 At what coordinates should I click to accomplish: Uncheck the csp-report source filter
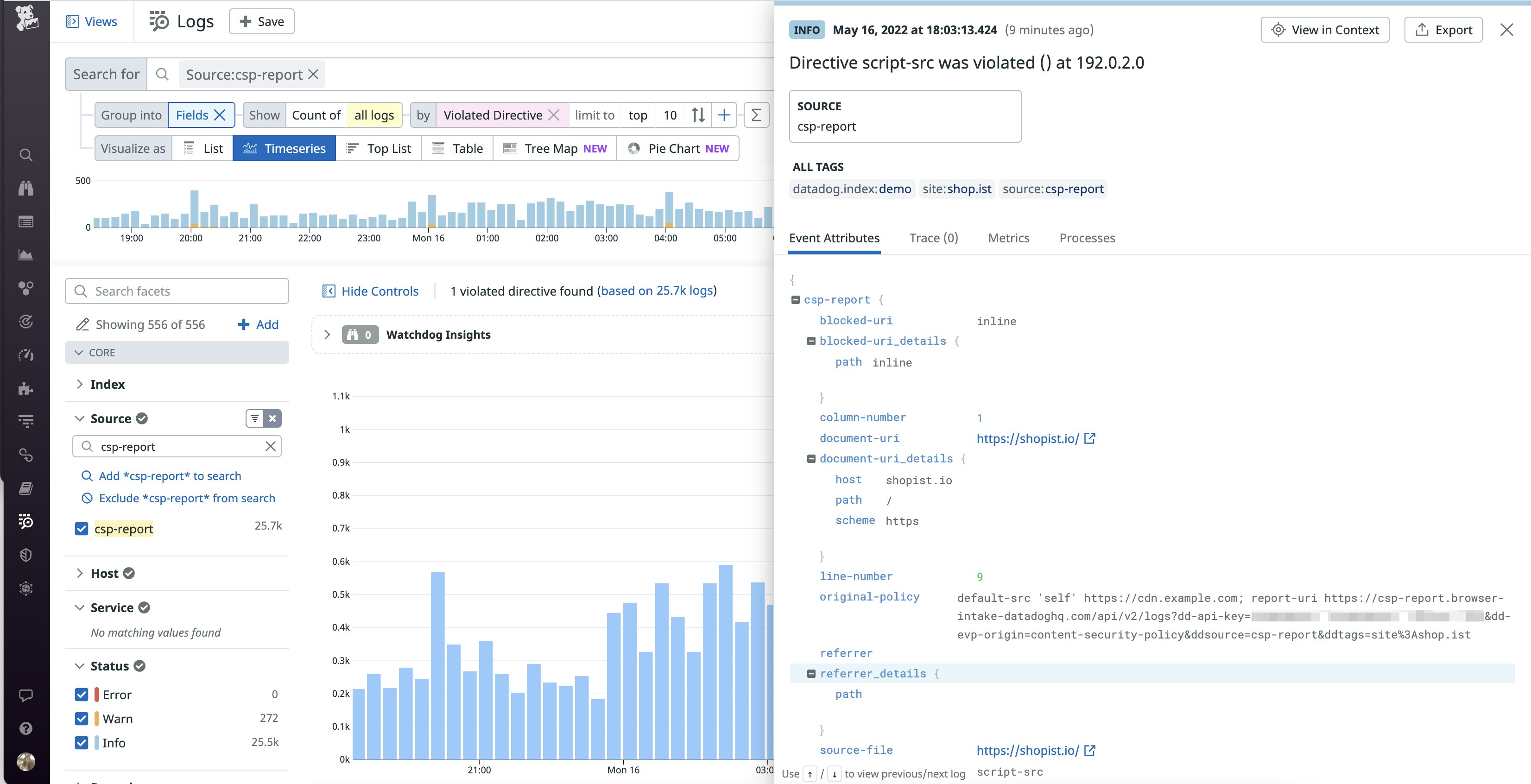click(x=82, y=528)
